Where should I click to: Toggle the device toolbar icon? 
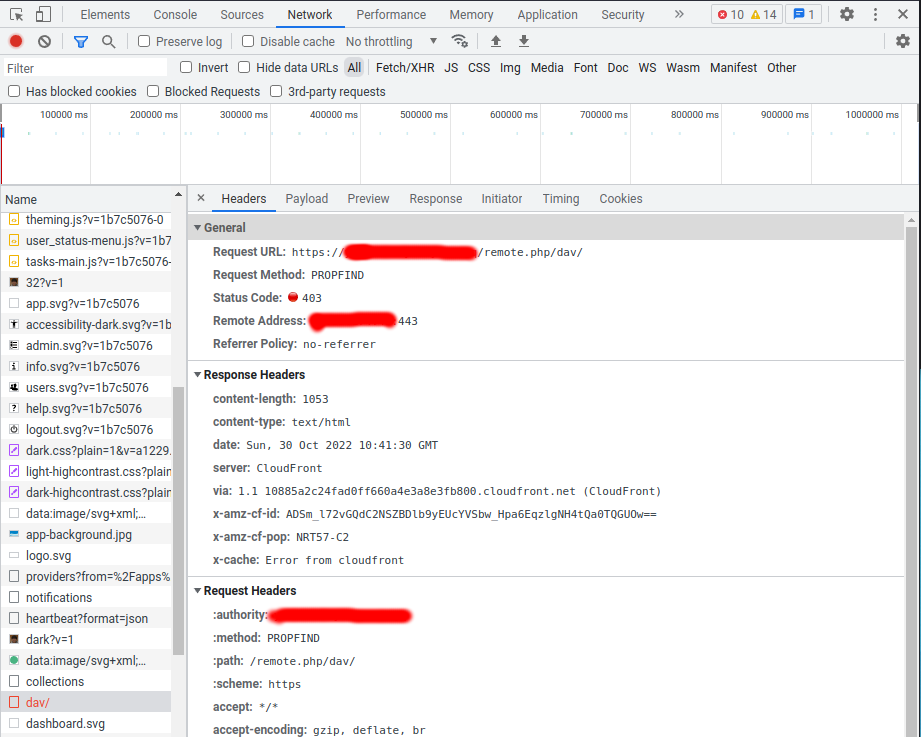(x=43, y=15)
